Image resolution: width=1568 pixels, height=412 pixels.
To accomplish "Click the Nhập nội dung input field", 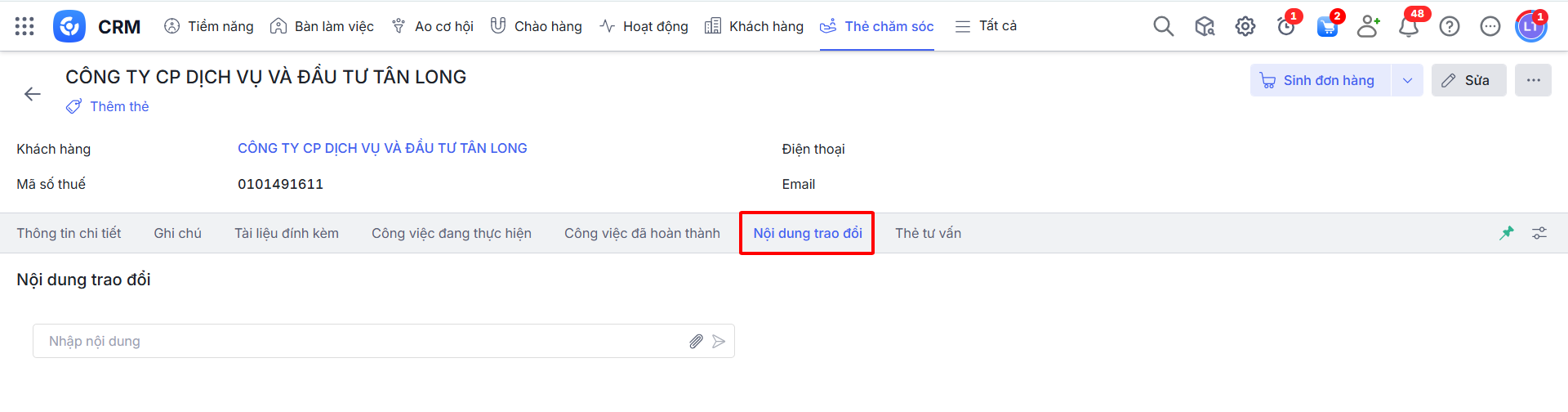I will click(359, 342).
